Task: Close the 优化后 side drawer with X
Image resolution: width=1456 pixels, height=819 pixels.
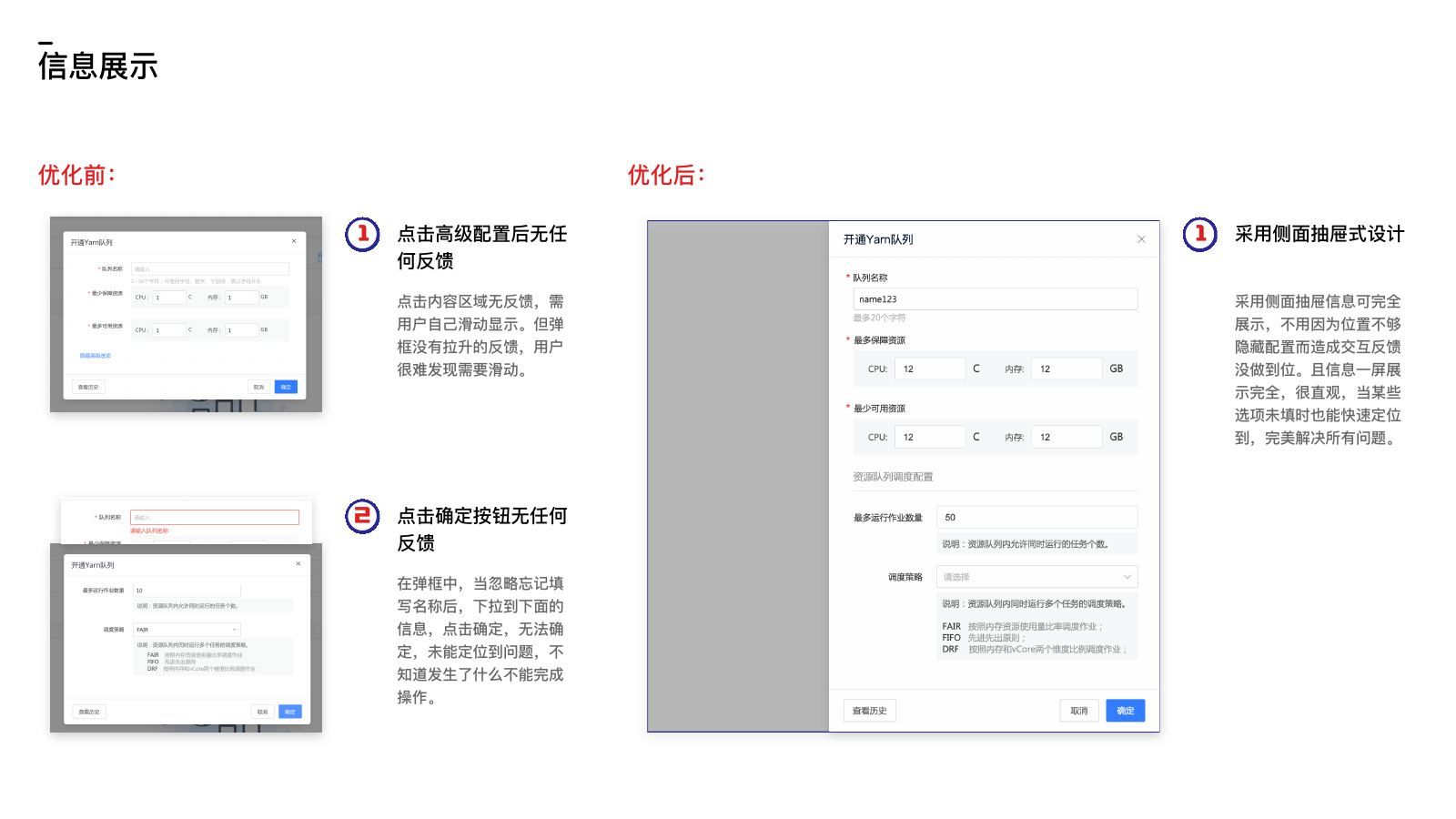Action: [x=1141, y=239]
